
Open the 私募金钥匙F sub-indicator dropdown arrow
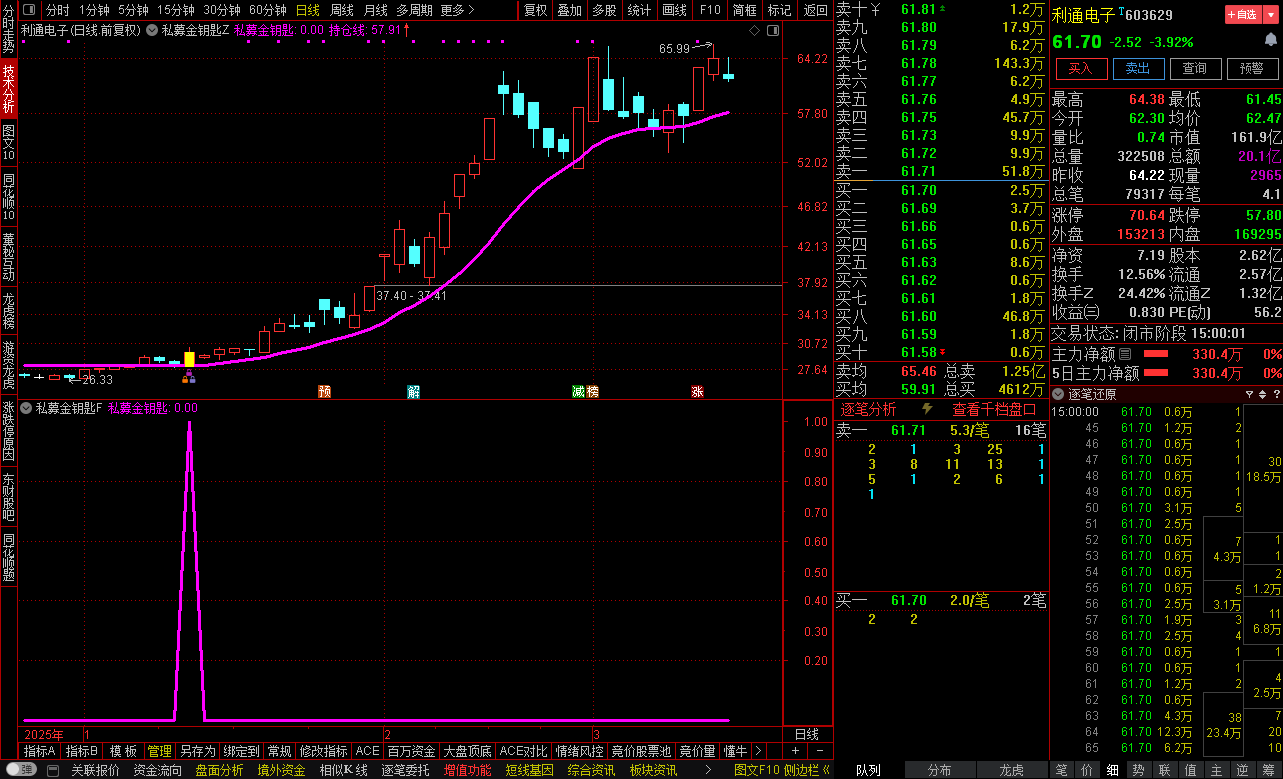click(27, 408)
